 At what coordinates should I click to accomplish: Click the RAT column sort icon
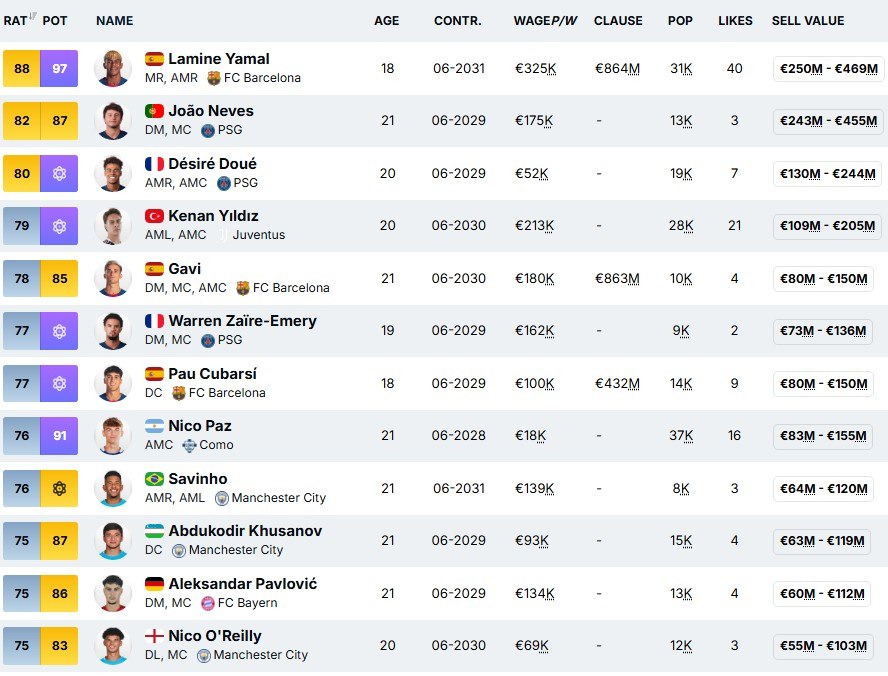pyautogui.click(x=32, y=17)
